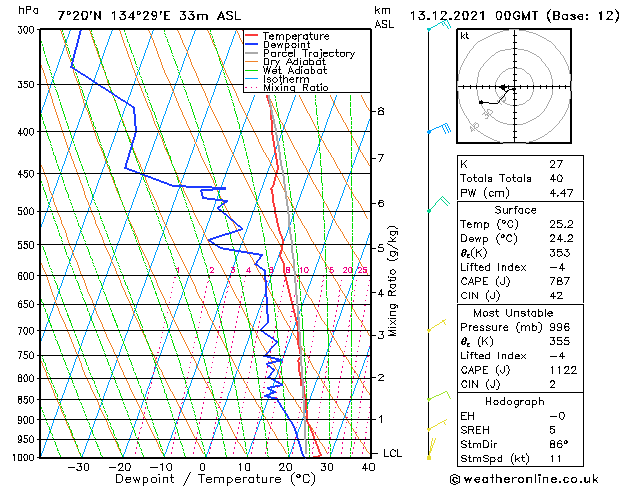Image resolution: width=629 pixels, height=486 pixels.
Task: Click the most unstable theta-e value 355
Action: coord(560,341)
